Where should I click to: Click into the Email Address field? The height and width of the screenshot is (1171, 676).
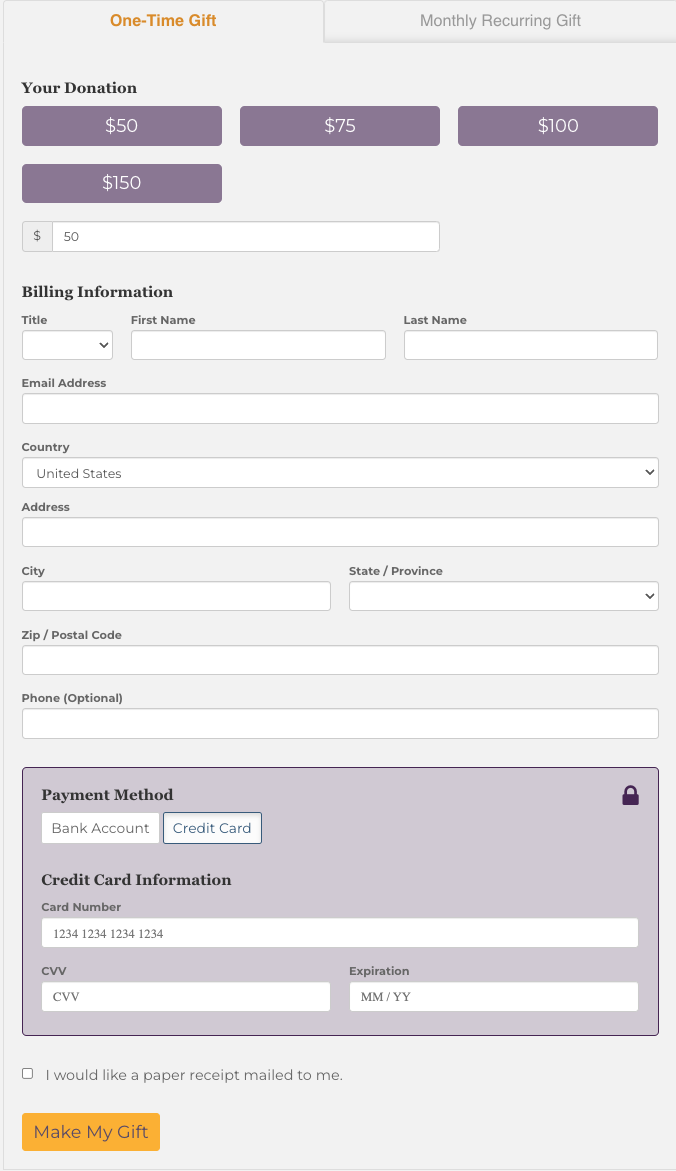tap(340, 409)
